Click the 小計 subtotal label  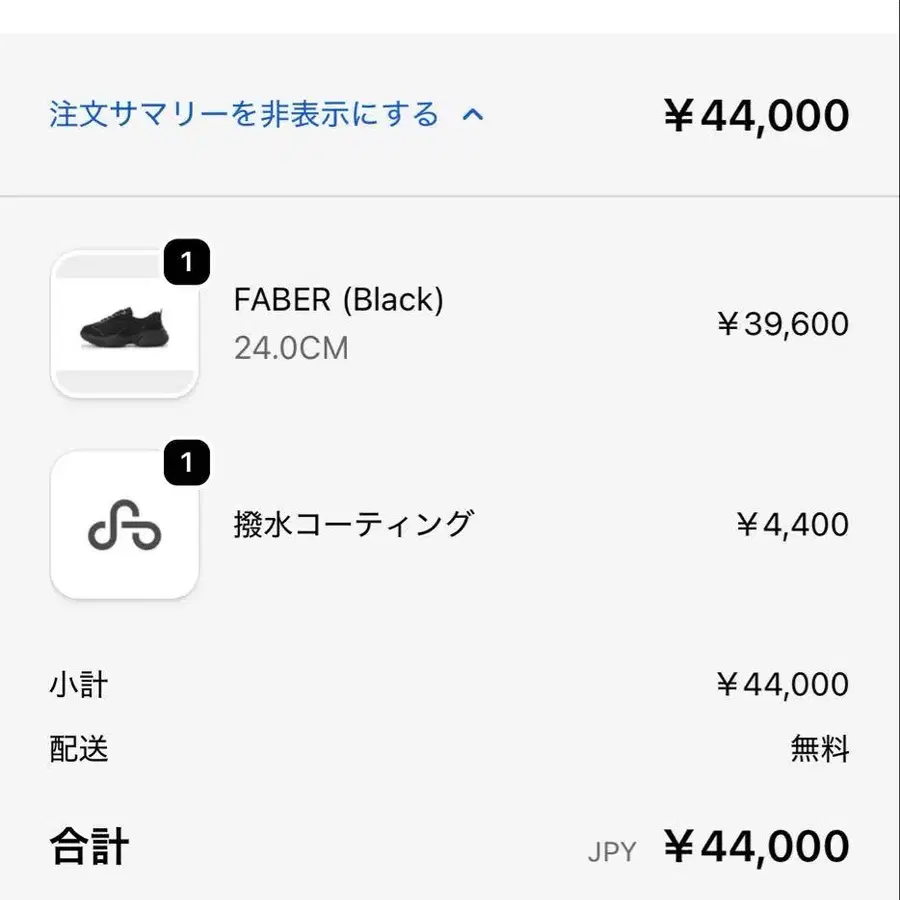pos(78,685)
